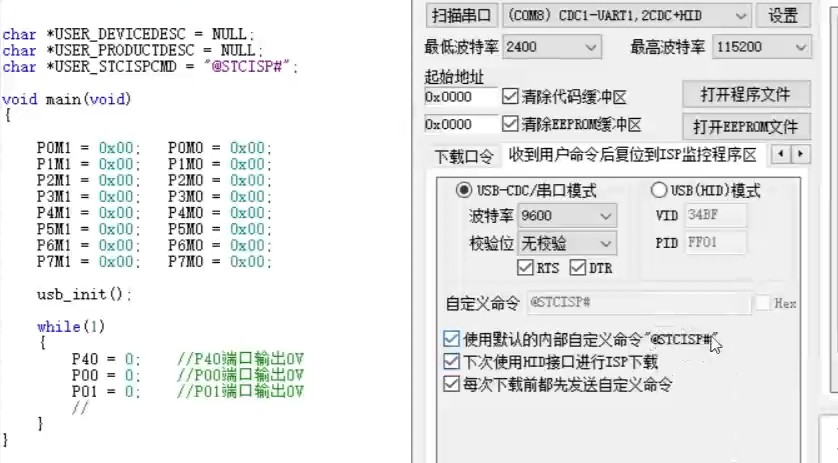Click the 设置 settings button

[x=783, y=16]
